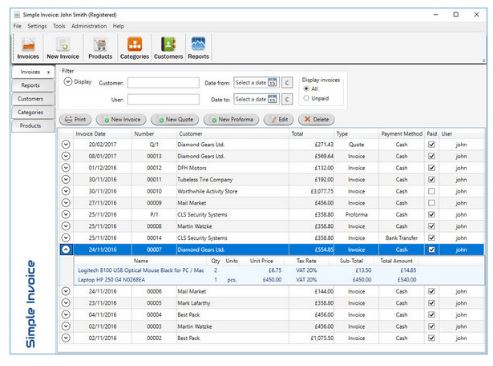The image size is (493, 366).
Task: Click the New Proforma button
Action: [231, 119]
